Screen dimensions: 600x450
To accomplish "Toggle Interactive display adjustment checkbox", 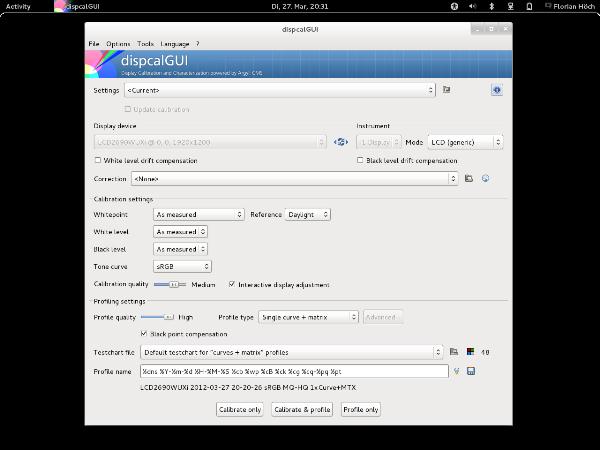I will (x=232, y=284).
